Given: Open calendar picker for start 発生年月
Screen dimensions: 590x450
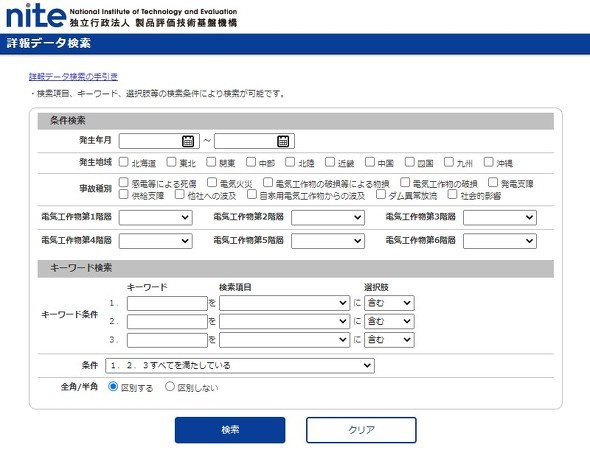Looking at the screenshot, I should click(x=188, y=141).
